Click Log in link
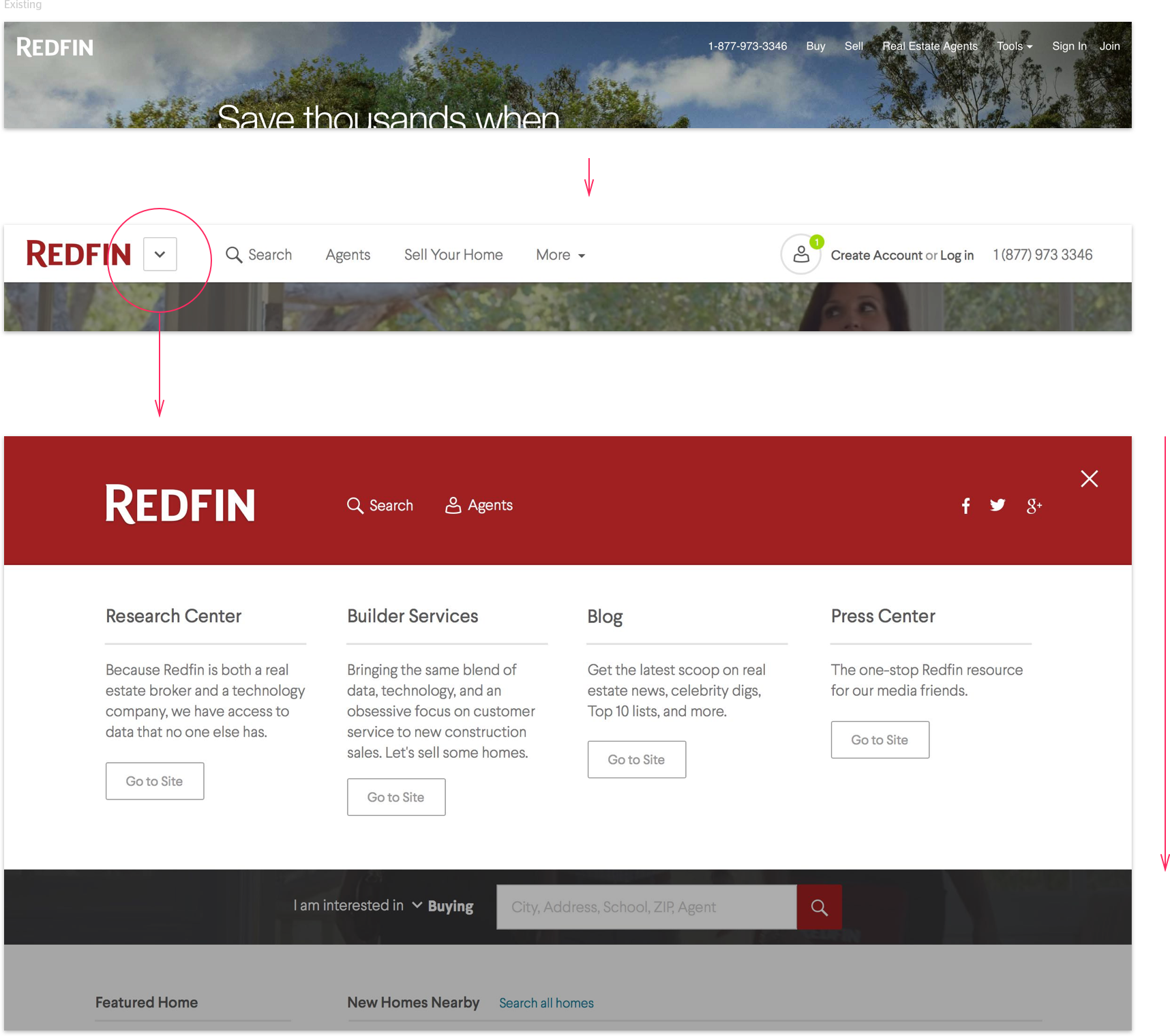Screen dimensions: 1170x1036 pyautogui.click(x=957, y=256)
